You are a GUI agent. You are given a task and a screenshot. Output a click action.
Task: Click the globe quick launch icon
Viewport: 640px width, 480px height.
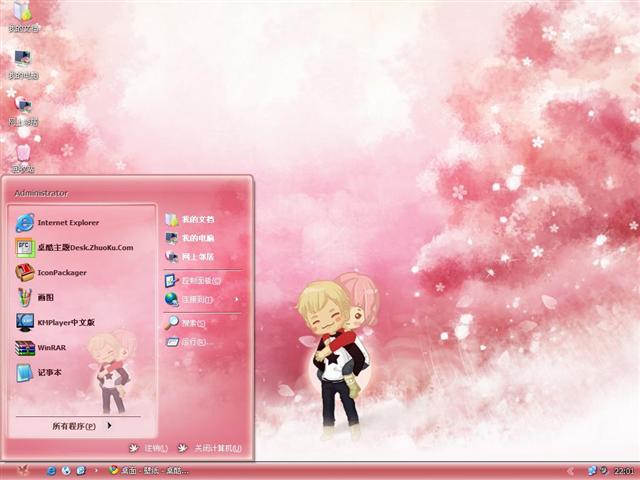[66, 471]
